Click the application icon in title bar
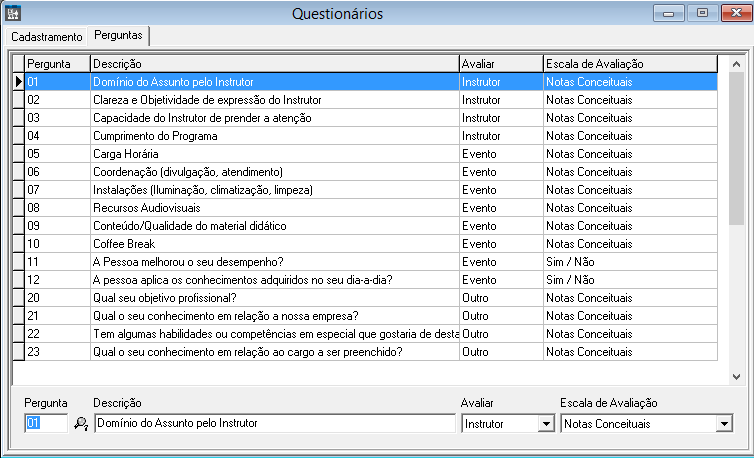Screen dimensions: 754x458 (x=13, y=13)
